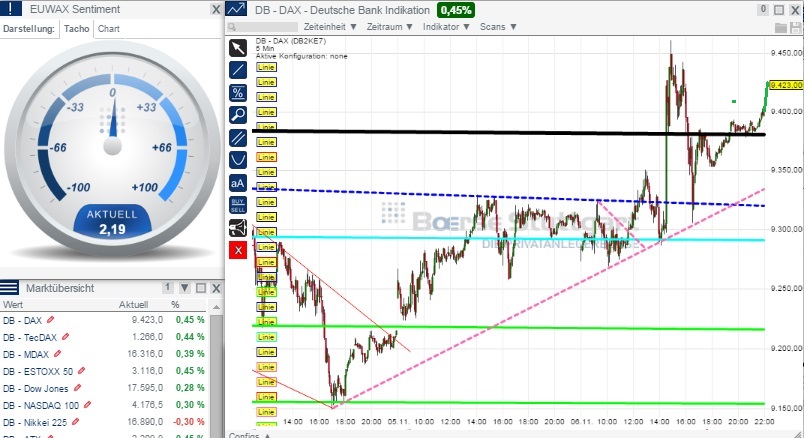This screenshot has width=804, height=438.
Task: Activate the magnifier zoom tool
Action: tap(237, 115)
